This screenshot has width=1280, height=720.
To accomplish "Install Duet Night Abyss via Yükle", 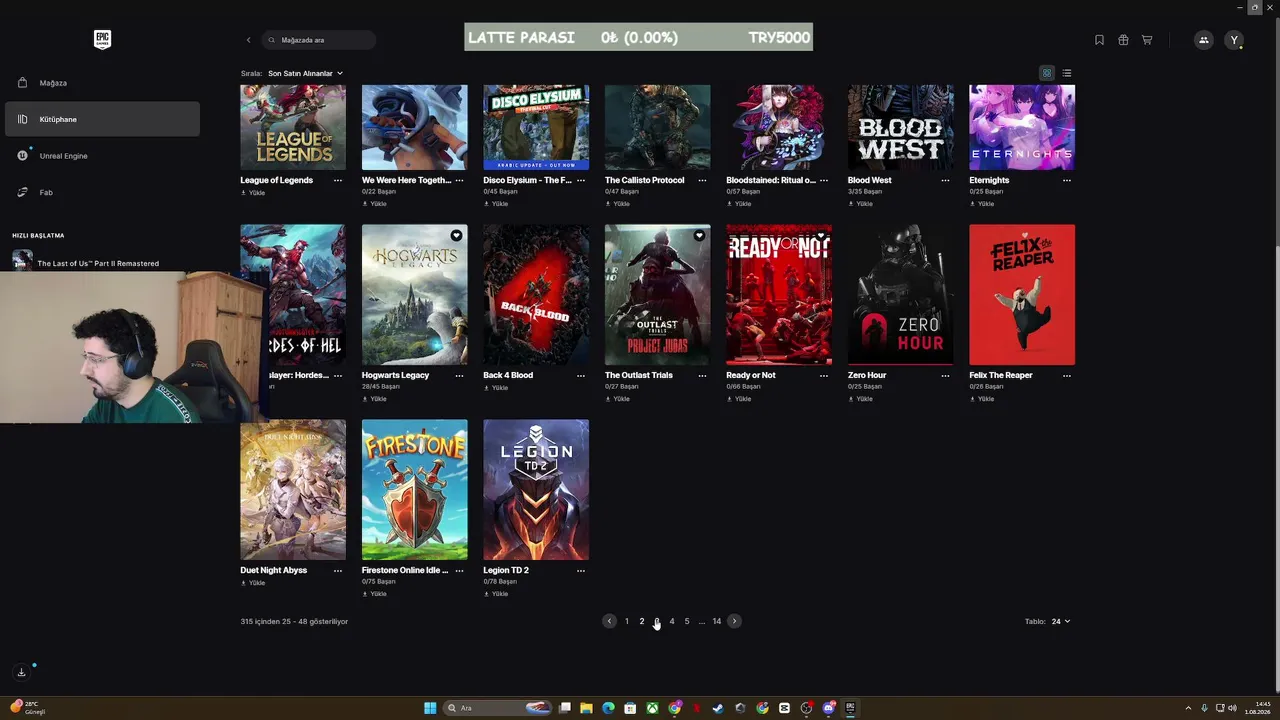I will 253,583.
